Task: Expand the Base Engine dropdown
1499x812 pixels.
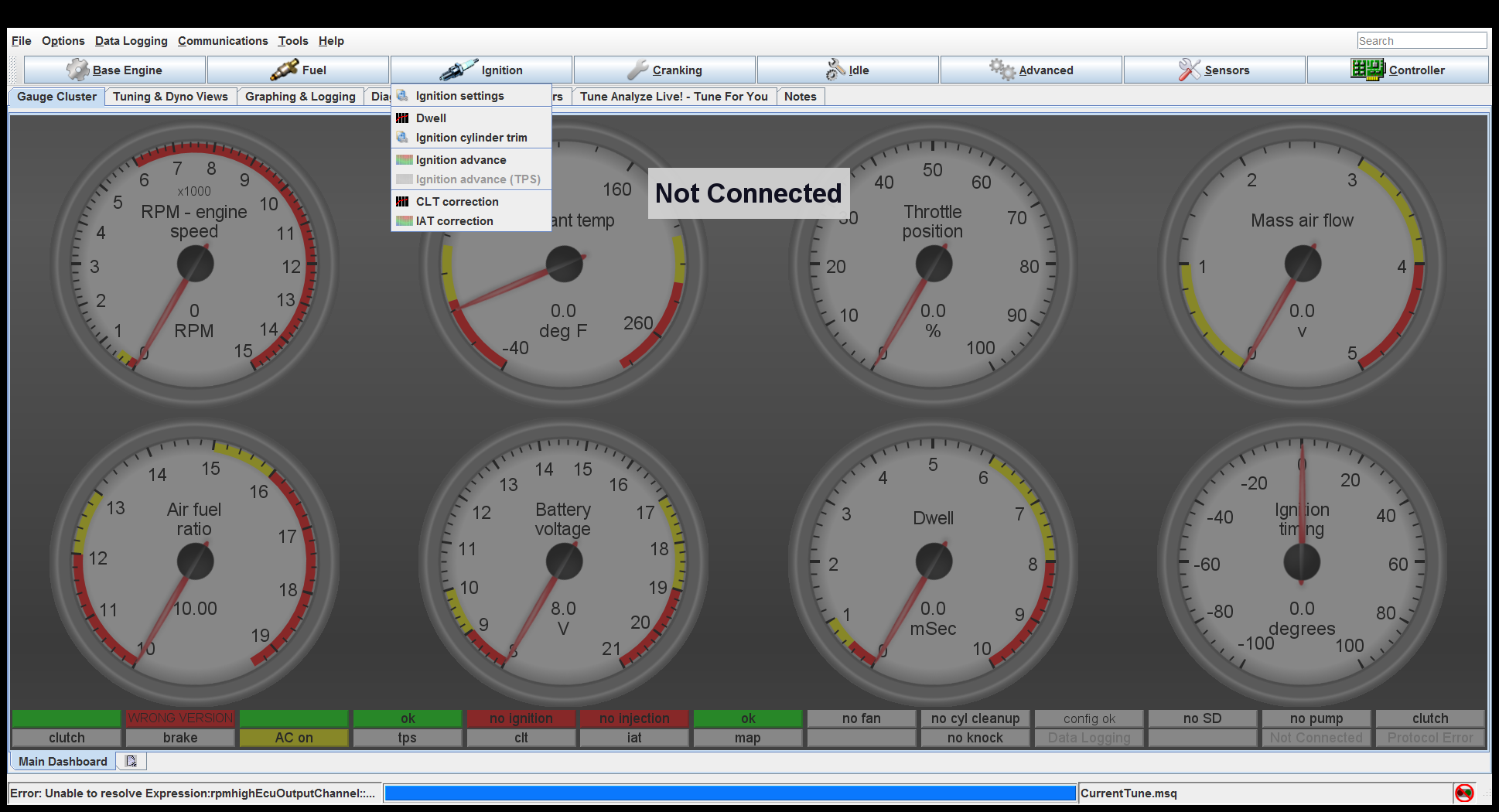Action: point(114,70)
